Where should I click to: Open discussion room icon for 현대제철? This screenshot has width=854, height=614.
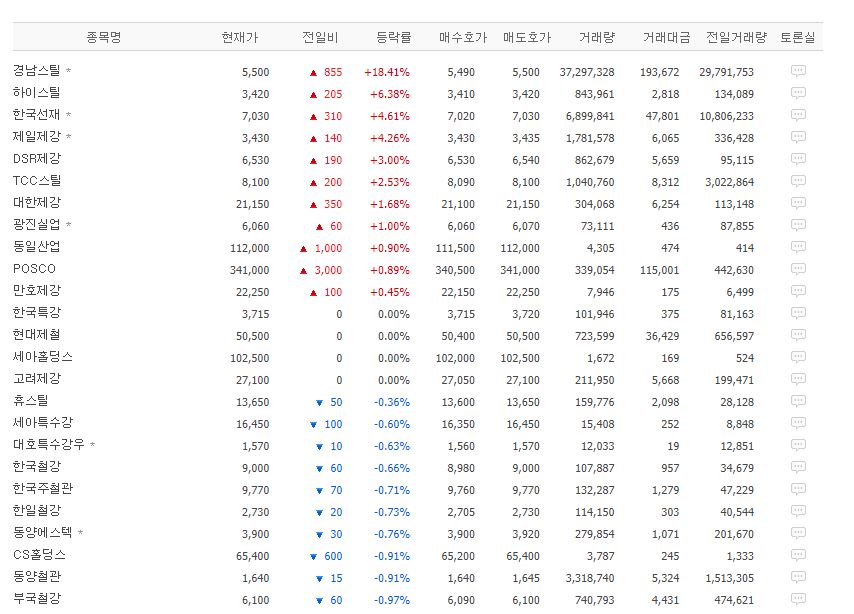798,335
